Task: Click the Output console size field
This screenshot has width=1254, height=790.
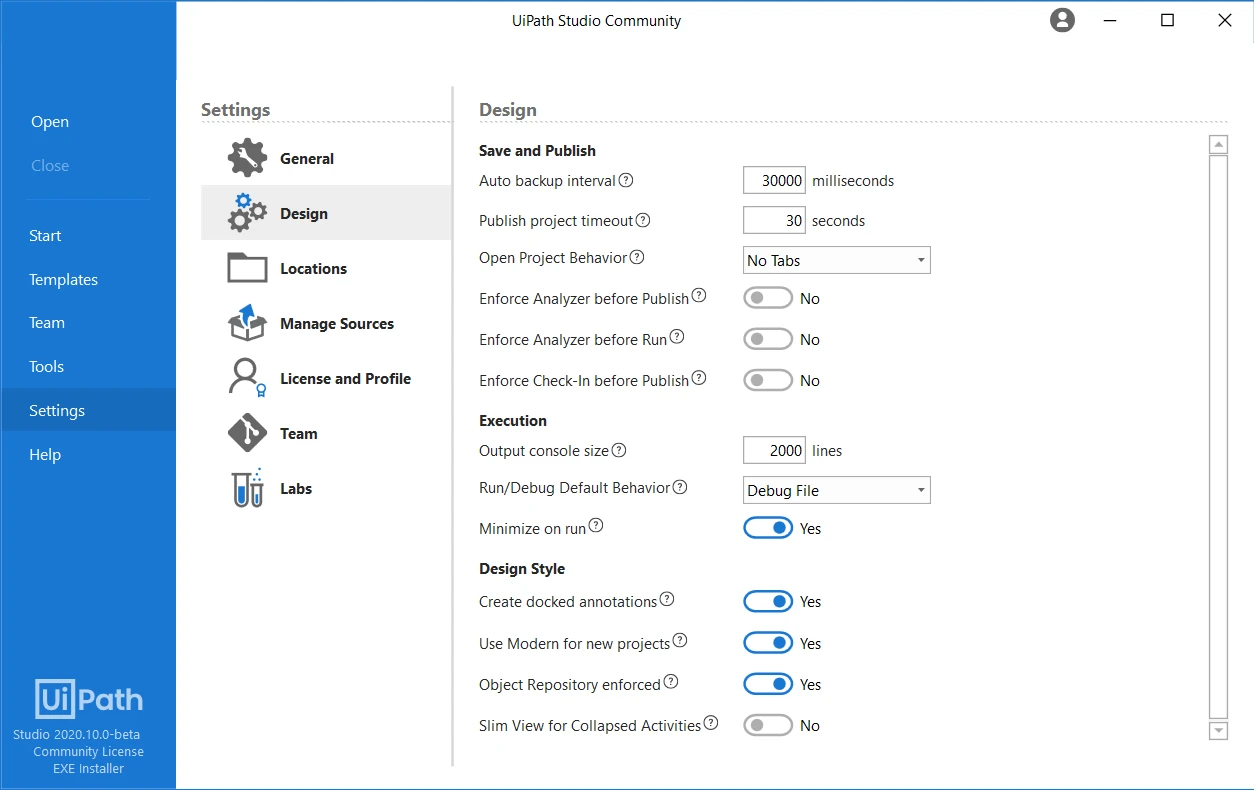Action: point(774,450)
